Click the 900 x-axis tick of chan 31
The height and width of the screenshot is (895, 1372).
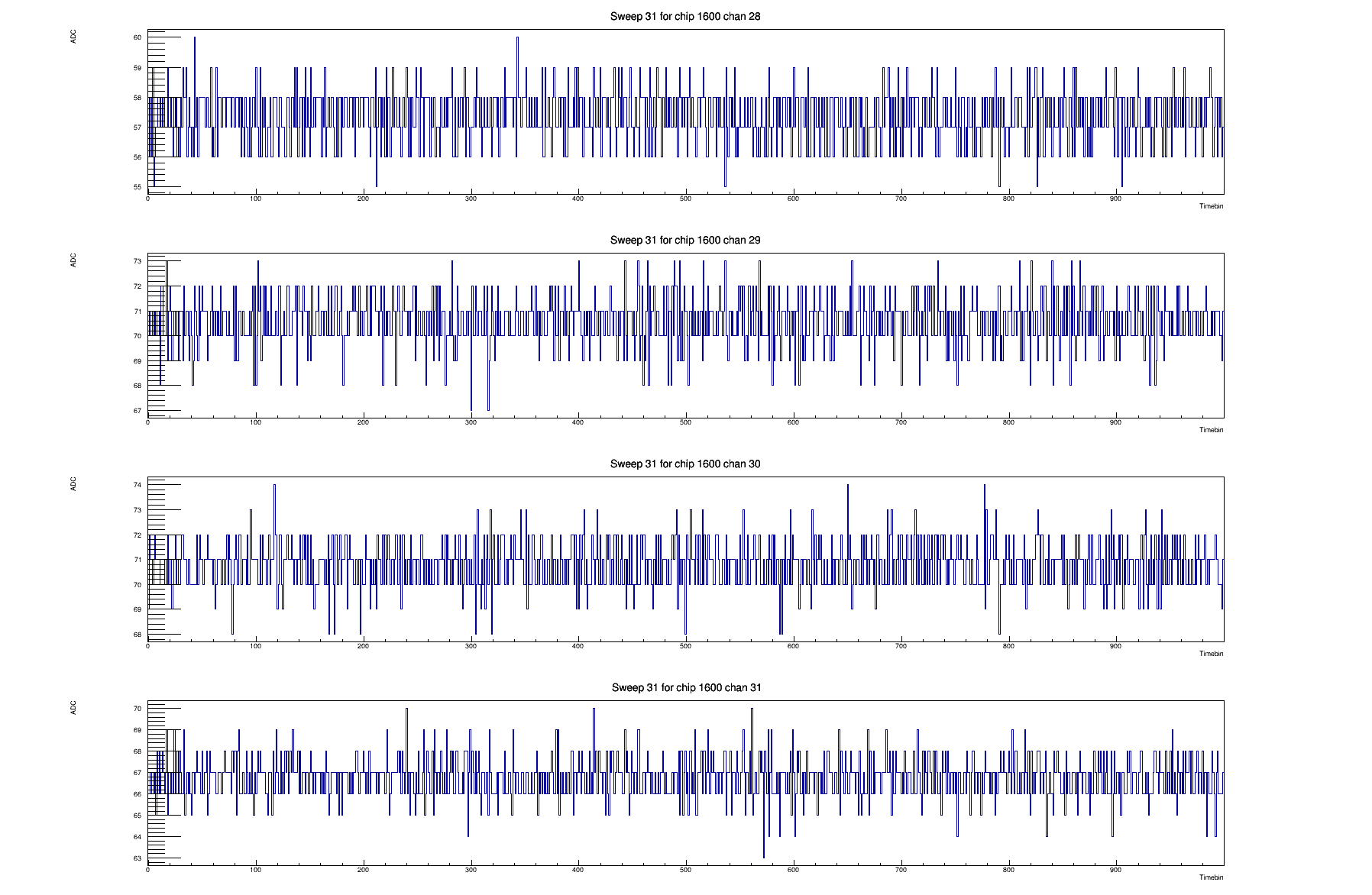(1115, 870)
